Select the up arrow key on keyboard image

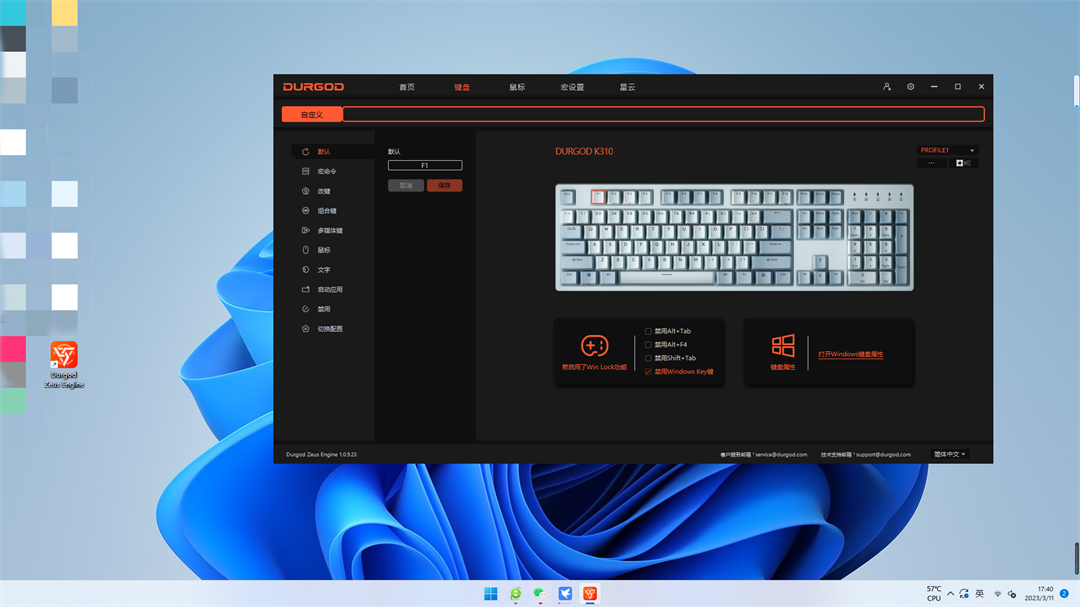pyautogui.click(x=820, y=261)
